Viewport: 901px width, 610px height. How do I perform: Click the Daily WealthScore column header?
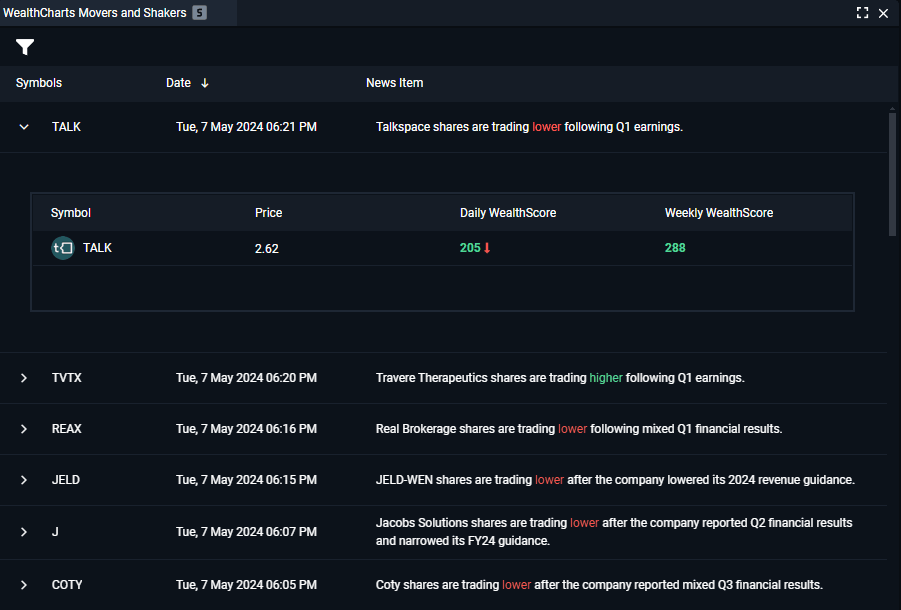pos(508,213)
